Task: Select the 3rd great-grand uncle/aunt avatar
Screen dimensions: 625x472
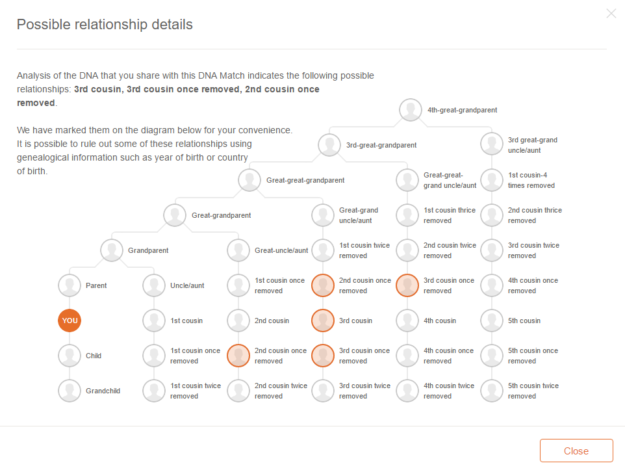Action: (491, 144)
